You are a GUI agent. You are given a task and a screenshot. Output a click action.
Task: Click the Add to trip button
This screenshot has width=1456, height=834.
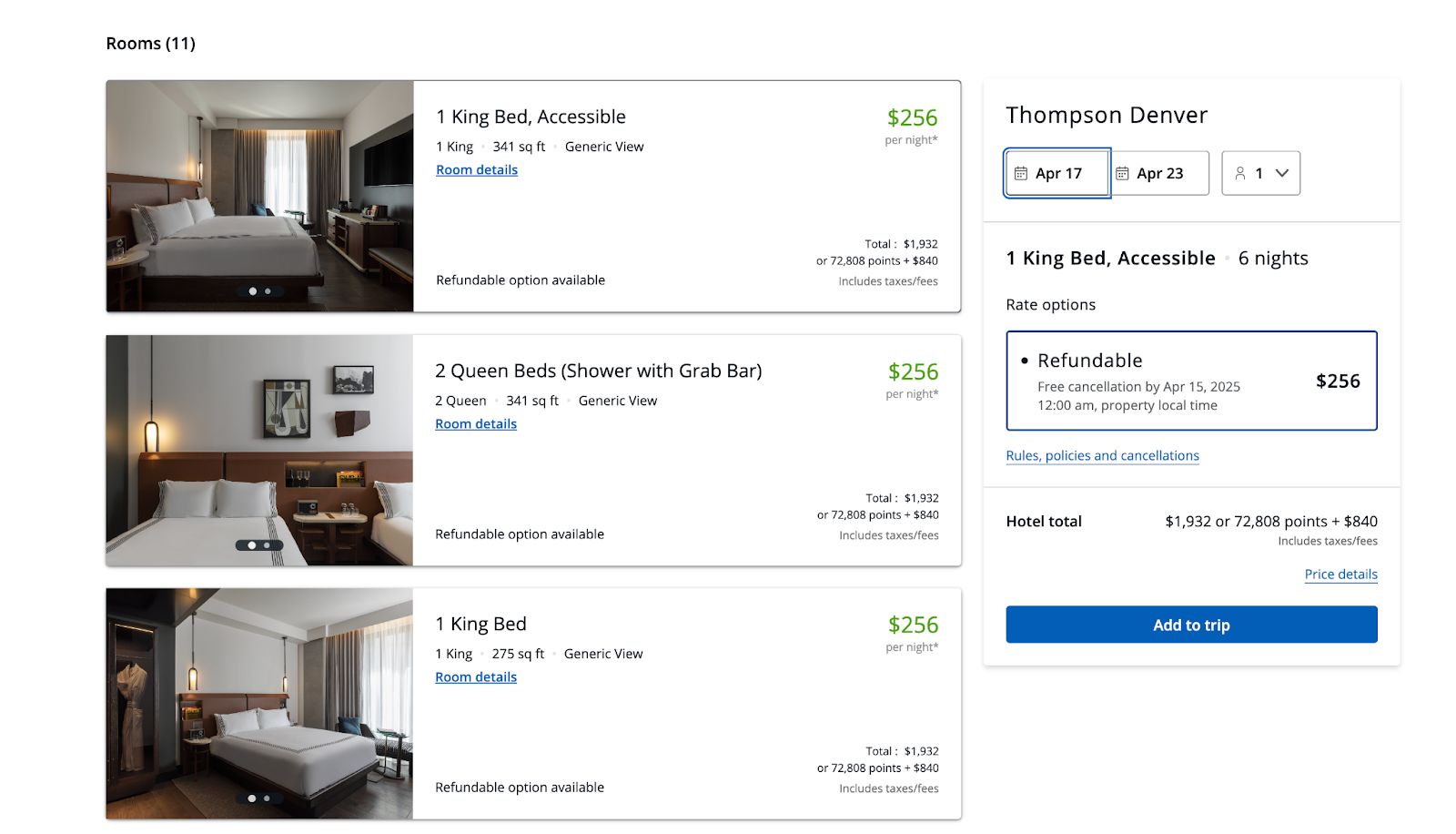[x=1191, y=625]
